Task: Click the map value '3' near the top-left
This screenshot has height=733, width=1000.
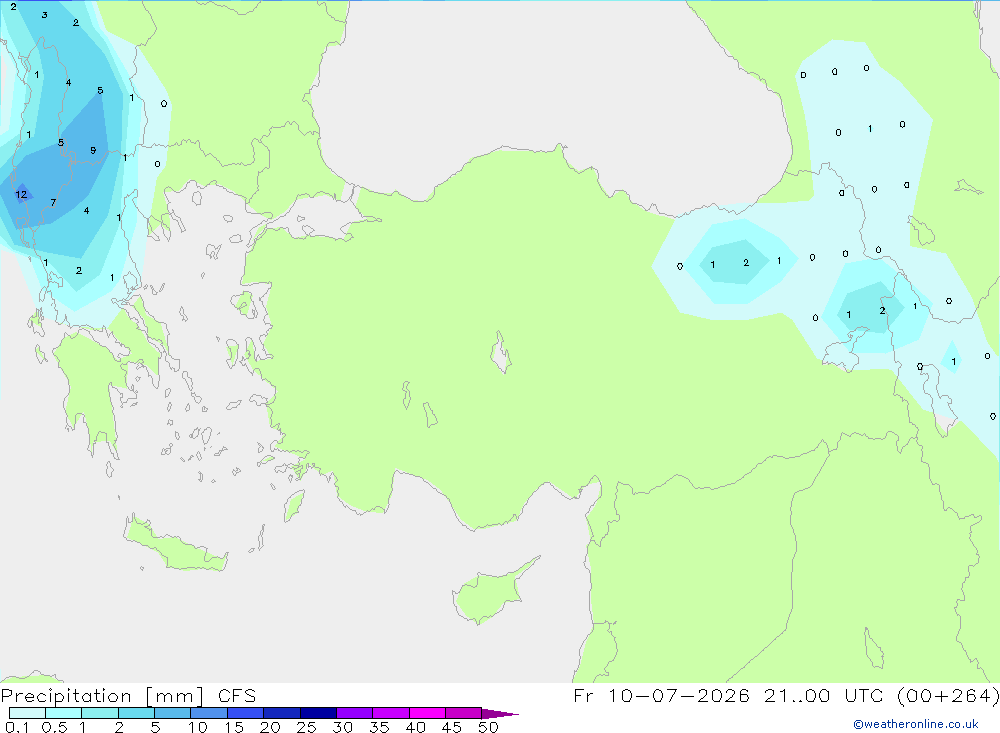Action: (x=44, y=15)
